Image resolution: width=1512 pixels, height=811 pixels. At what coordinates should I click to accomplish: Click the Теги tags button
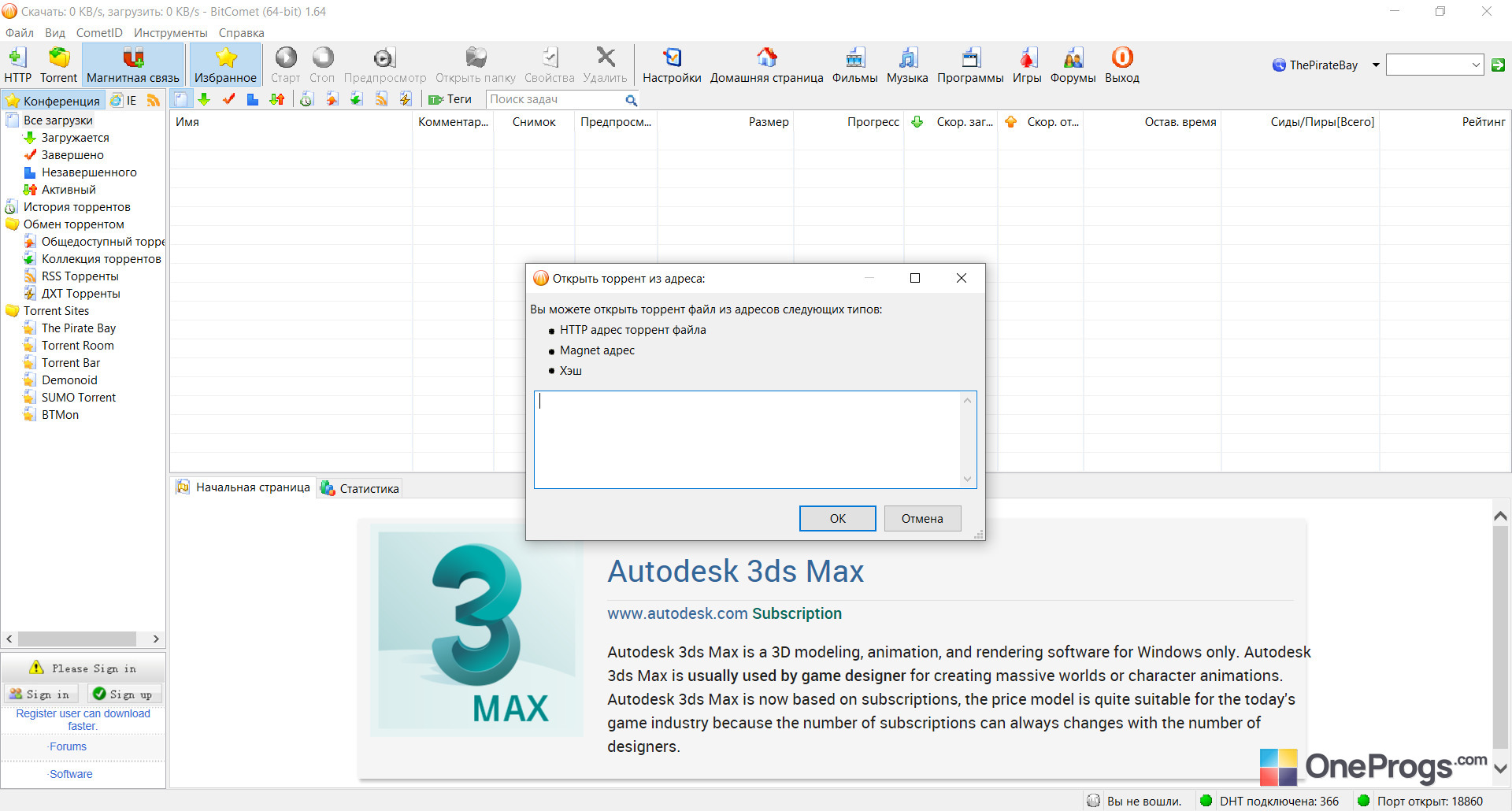coord(450,99)
